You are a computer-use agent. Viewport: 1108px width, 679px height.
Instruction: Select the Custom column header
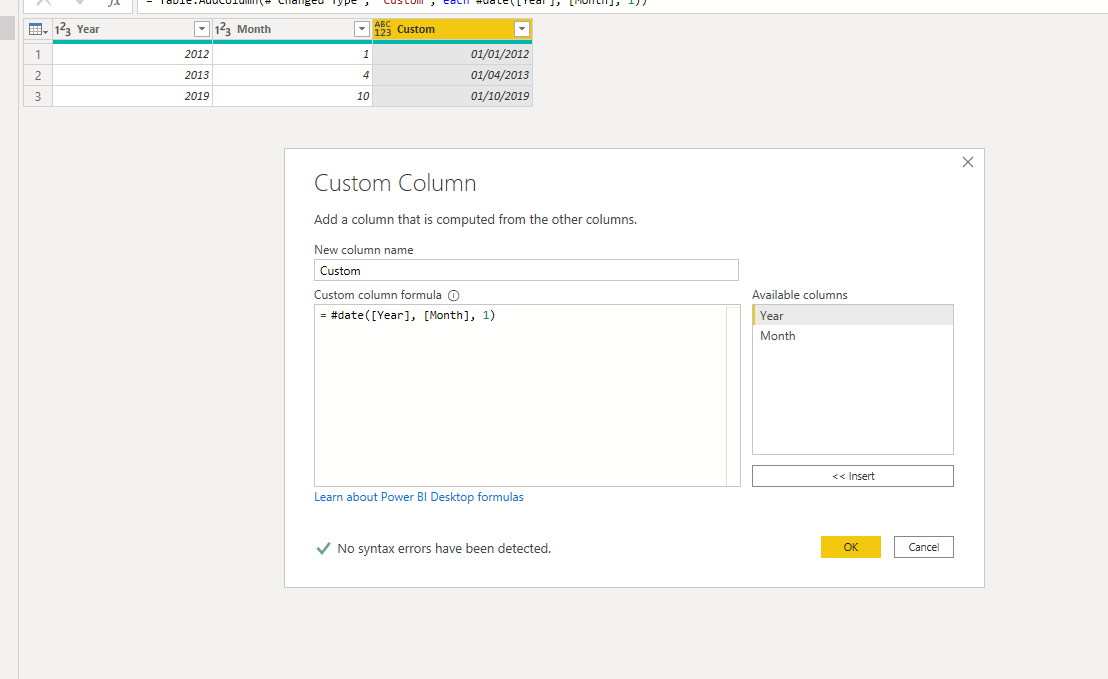point(452,29)
